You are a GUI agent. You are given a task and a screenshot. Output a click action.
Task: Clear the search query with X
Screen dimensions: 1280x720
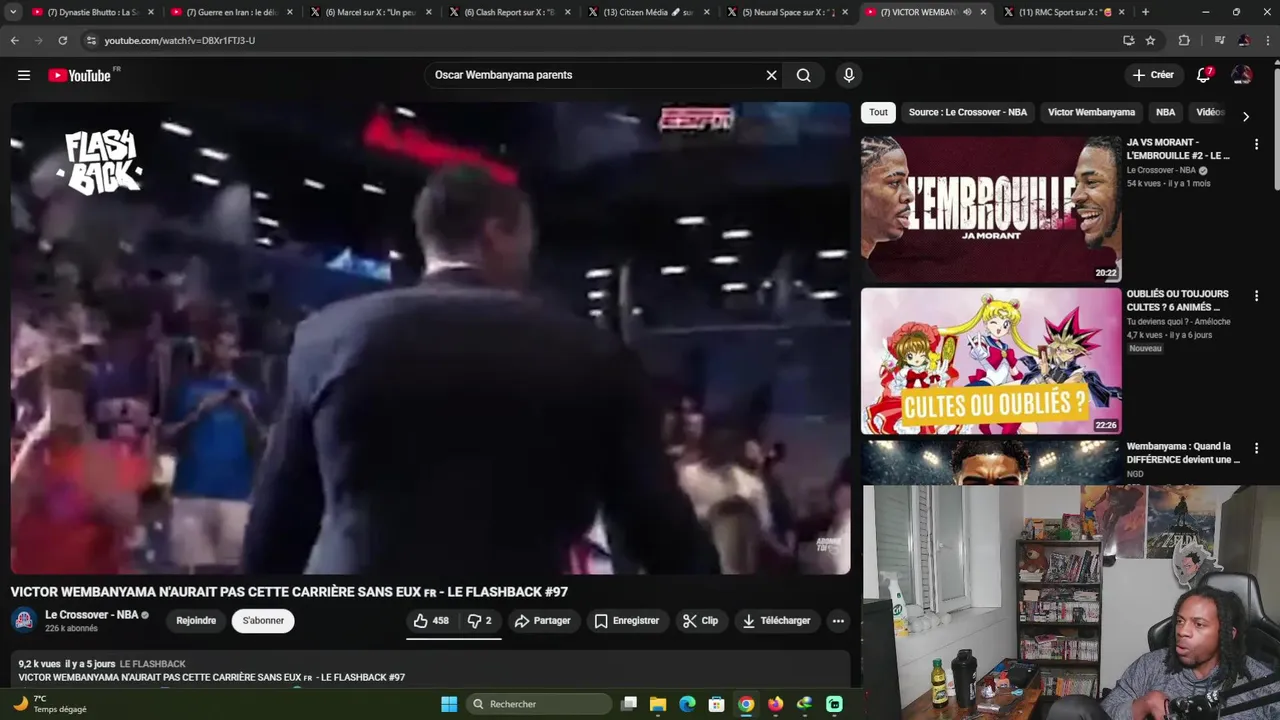coord(771,75)
